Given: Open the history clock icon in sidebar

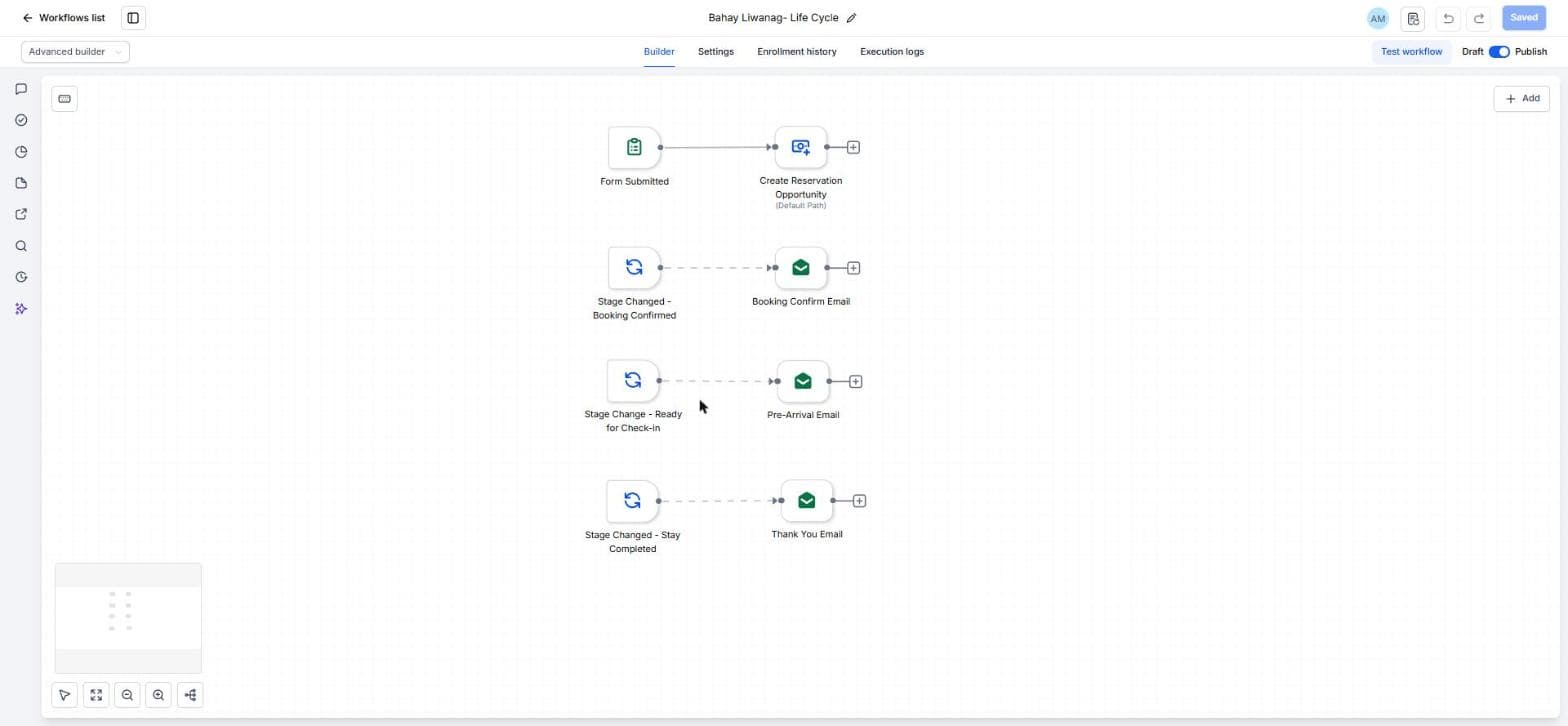Looking at the screenshot, I should (21, 277).
